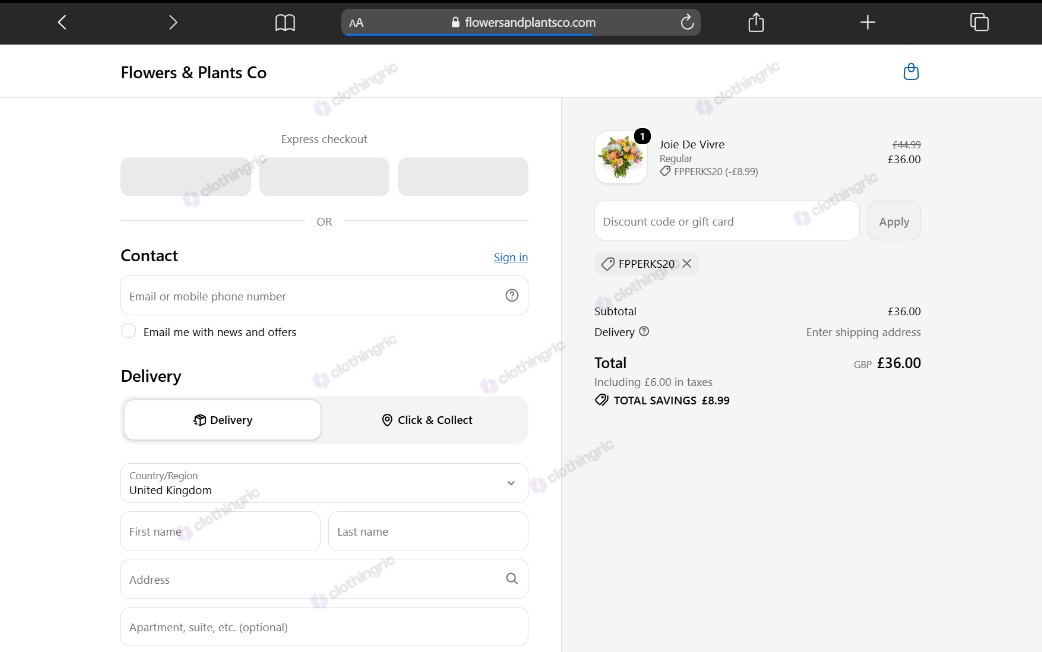This screenshot has width=1042, height=652.
Task: Focus the Email or mobile phone number field
Action: click(x=324, y=296)
